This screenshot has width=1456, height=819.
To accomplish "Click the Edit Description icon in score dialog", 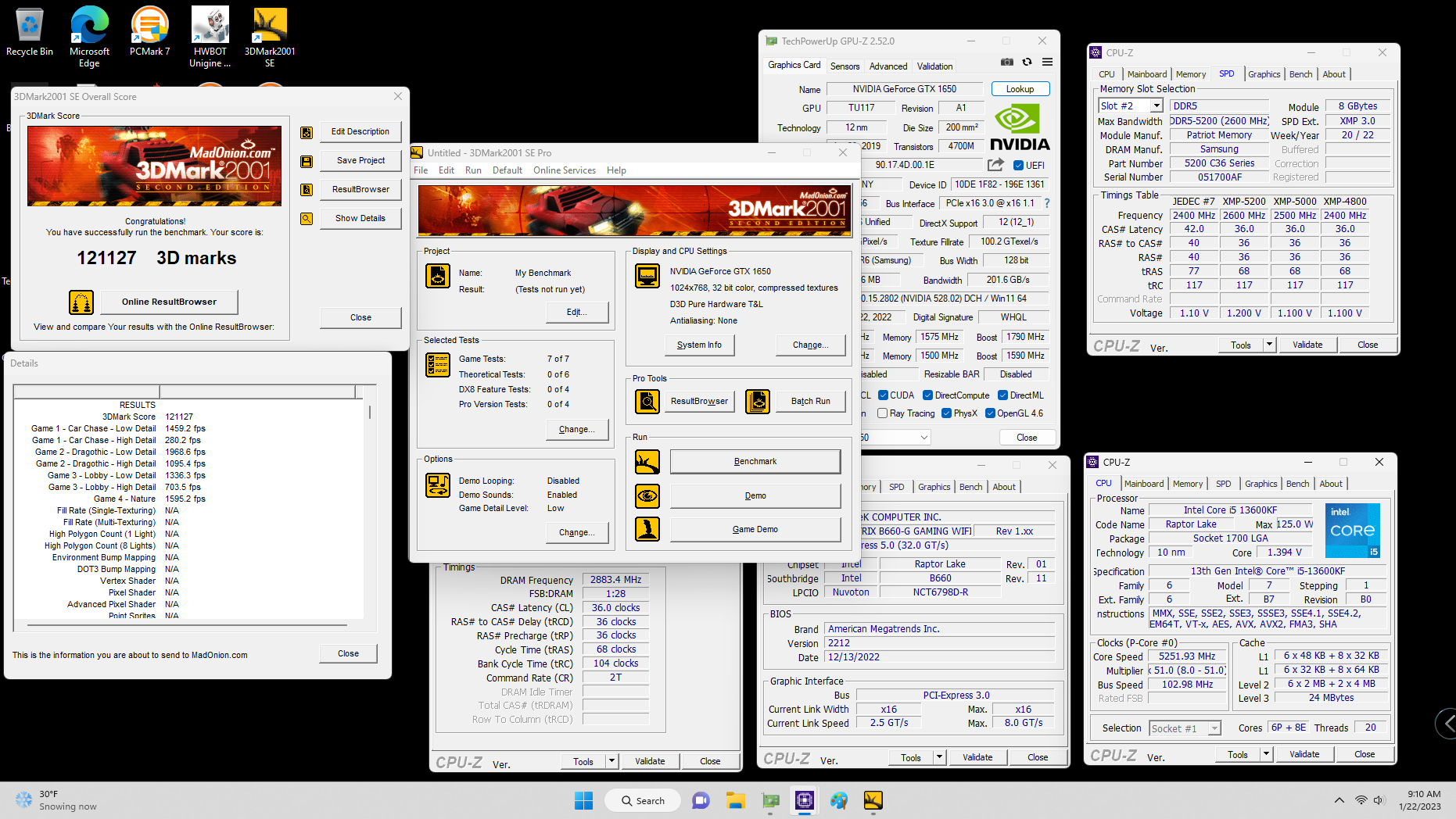I will pos(307,132).
